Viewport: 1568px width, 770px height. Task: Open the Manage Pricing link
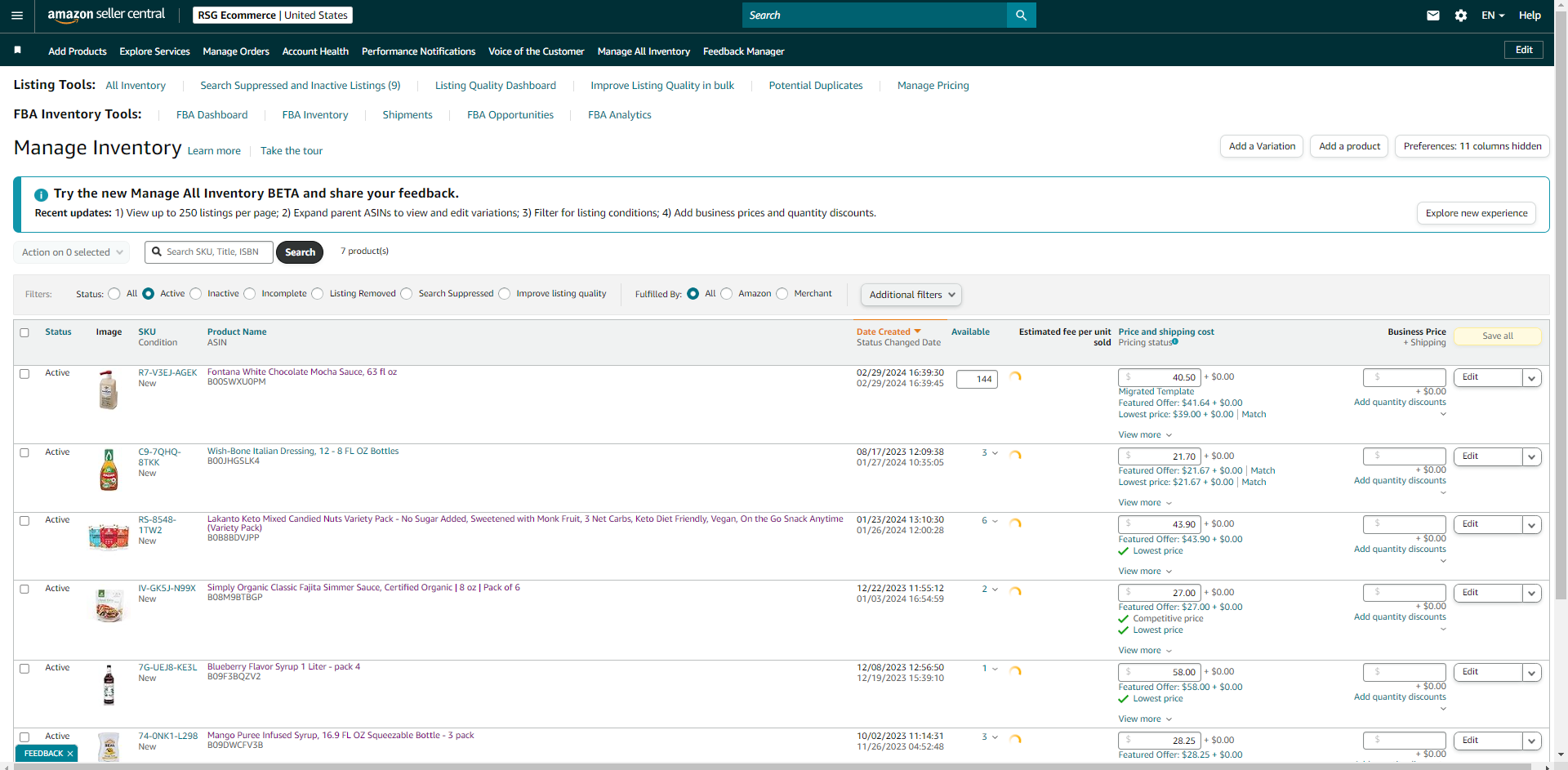(933, 86)
